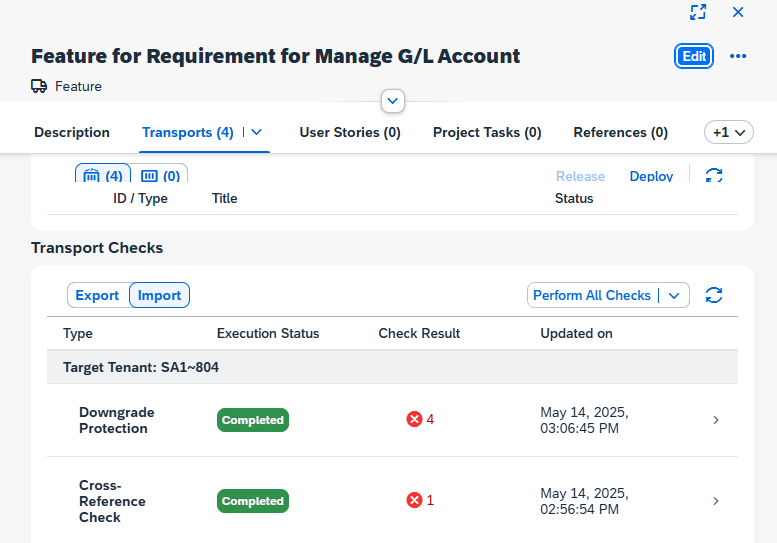The height and width of the screenshot is (543, 777).
Task: Switch transport checks to Import
Action: pos(159,295)
